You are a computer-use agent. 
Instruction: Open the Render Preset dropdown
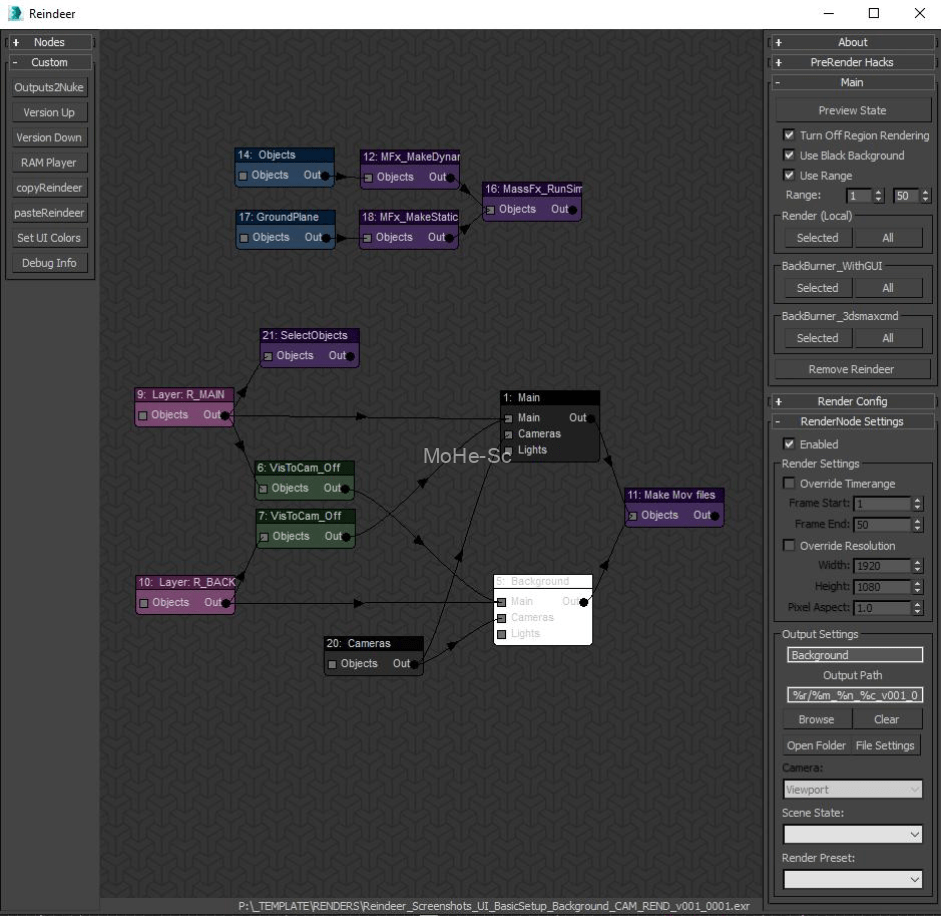pos(852,879)
